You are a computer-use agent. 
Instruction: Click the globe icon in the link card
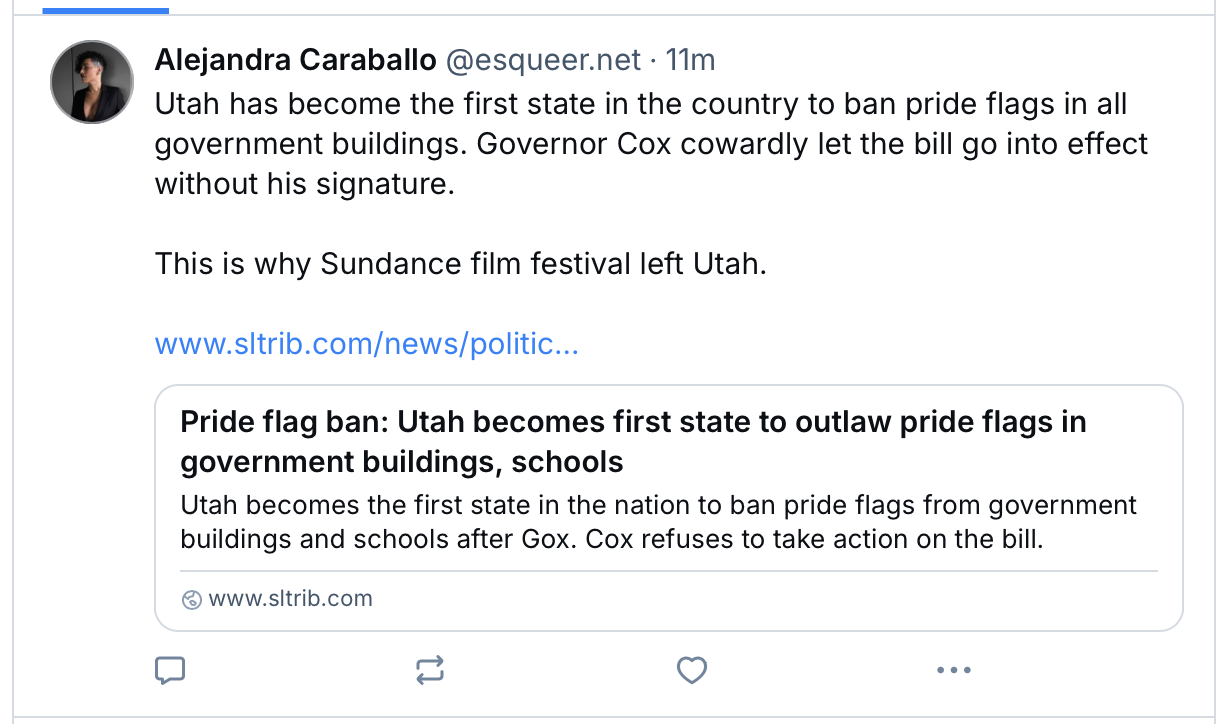[x=192, y=600]
